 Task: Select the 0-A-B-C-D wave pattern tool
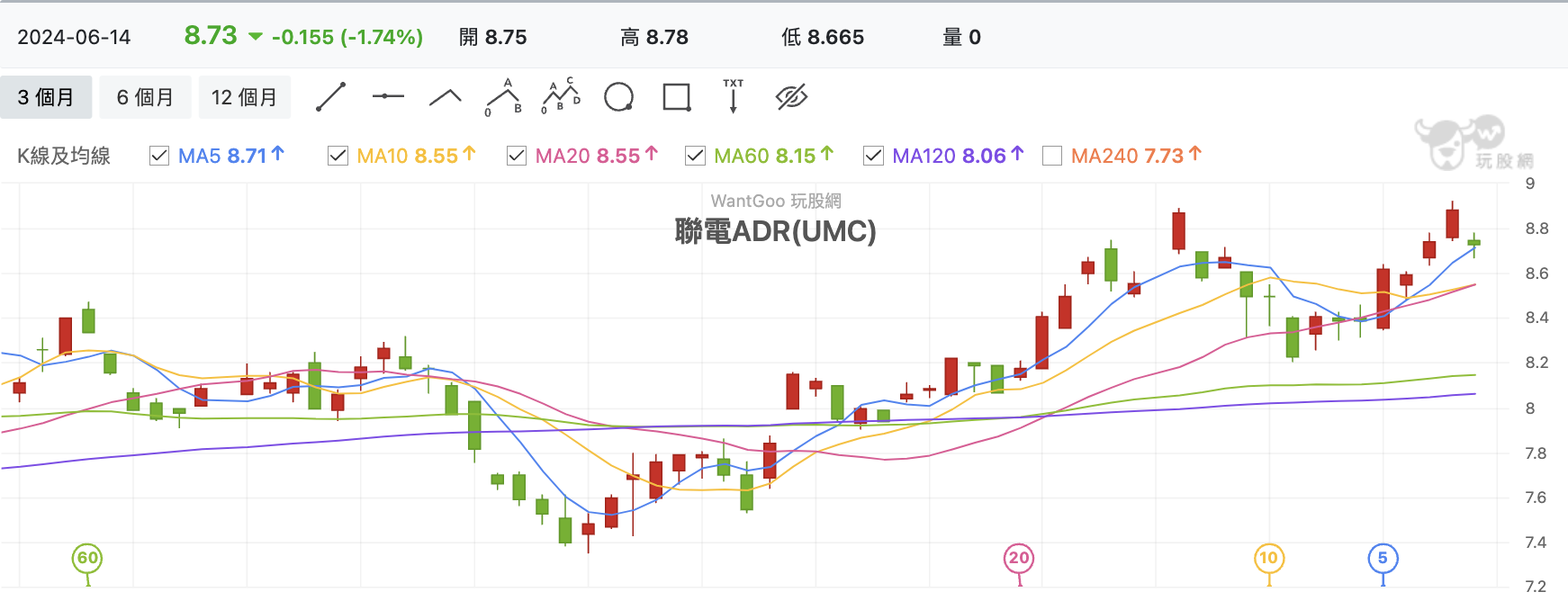[561, 96]
